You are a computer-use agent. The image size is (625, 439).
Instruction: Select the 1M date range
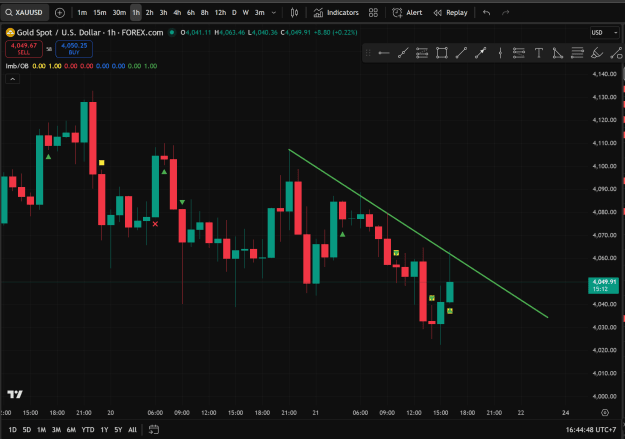(x=41, y=429)
